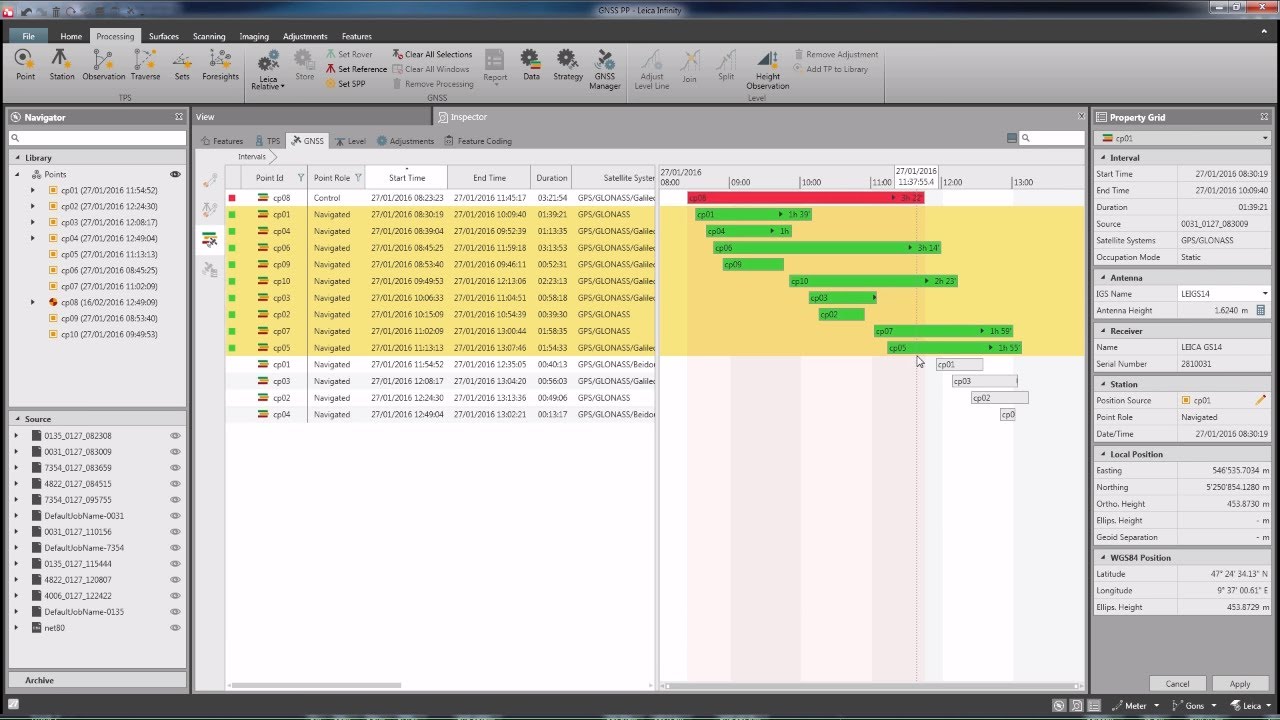Expand the cp01 point in Library tree
The image size is (1280, 720).
(32, 190)
